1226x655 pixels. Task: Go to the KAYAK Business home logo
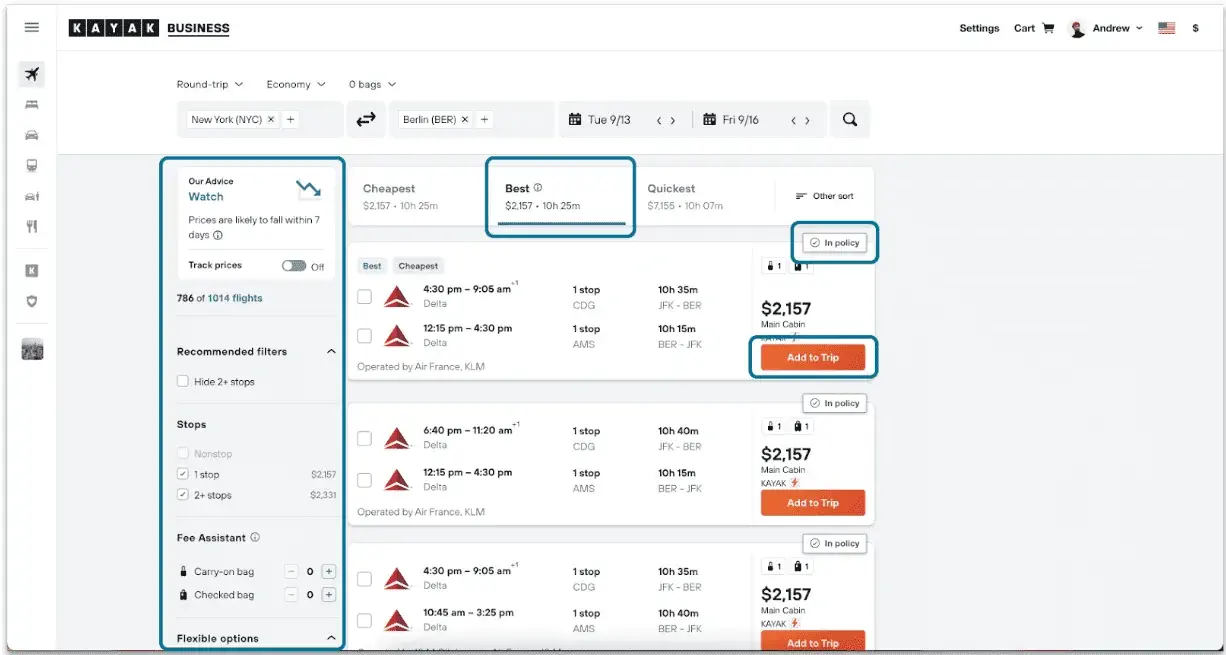click(149, 29)
